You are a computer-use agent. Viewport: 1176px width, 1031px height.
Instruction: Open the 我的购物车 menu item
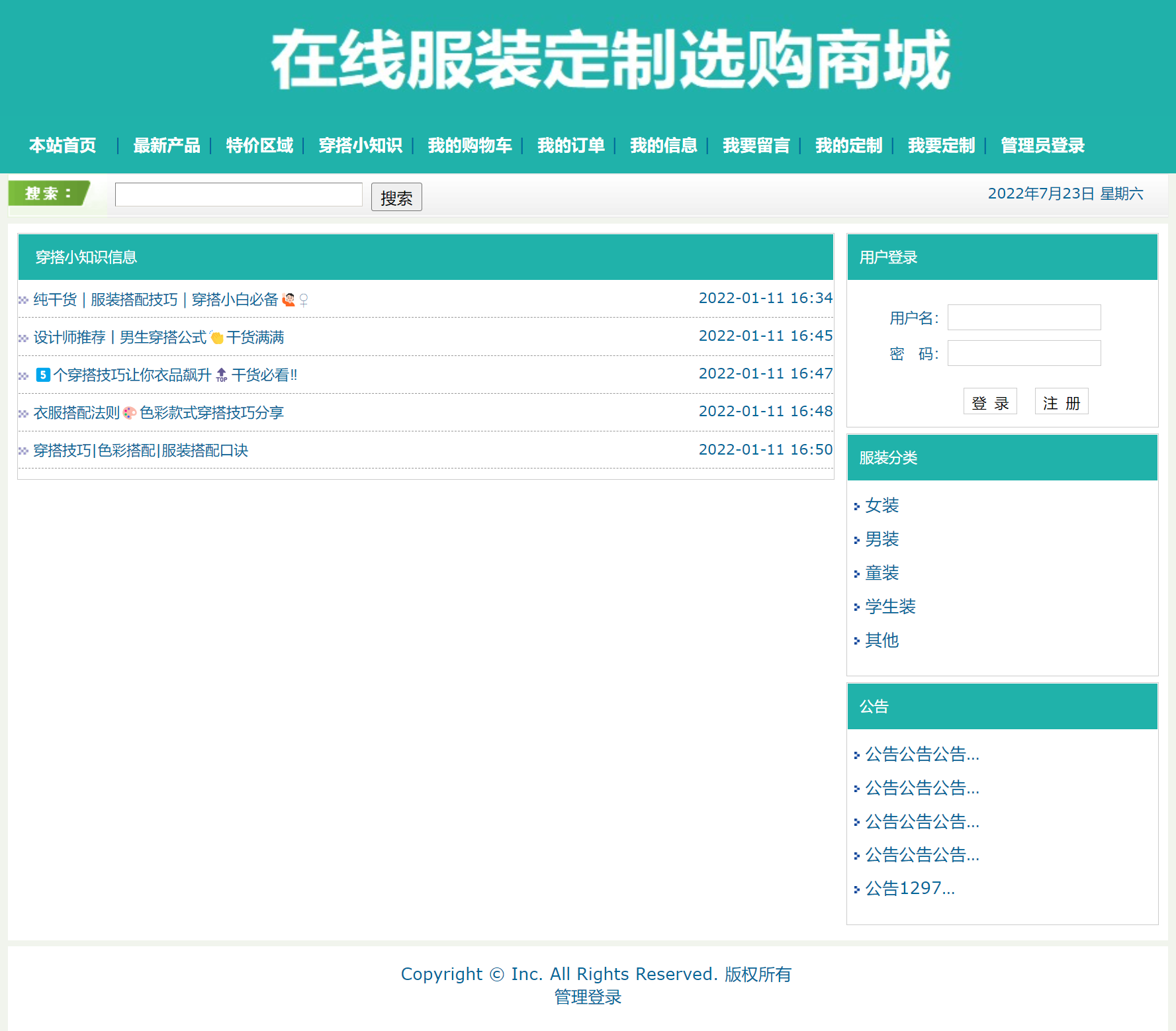[x=470, y=146]
